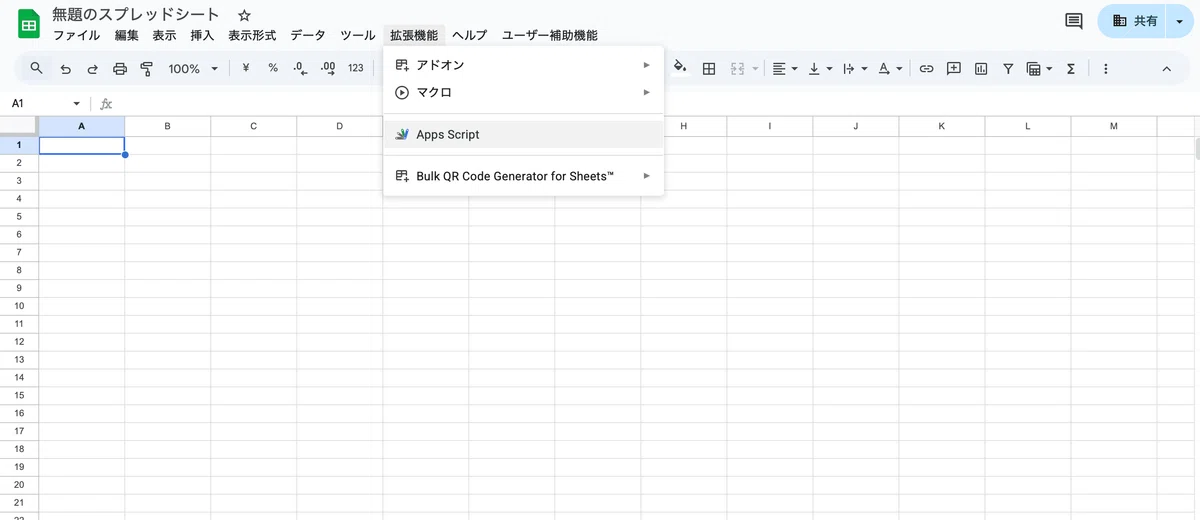Star this untitled spreadsheet
Image resolution: width=1200 pixels, height=520 pixels.
pyautogui.click(x=244, y=16)
